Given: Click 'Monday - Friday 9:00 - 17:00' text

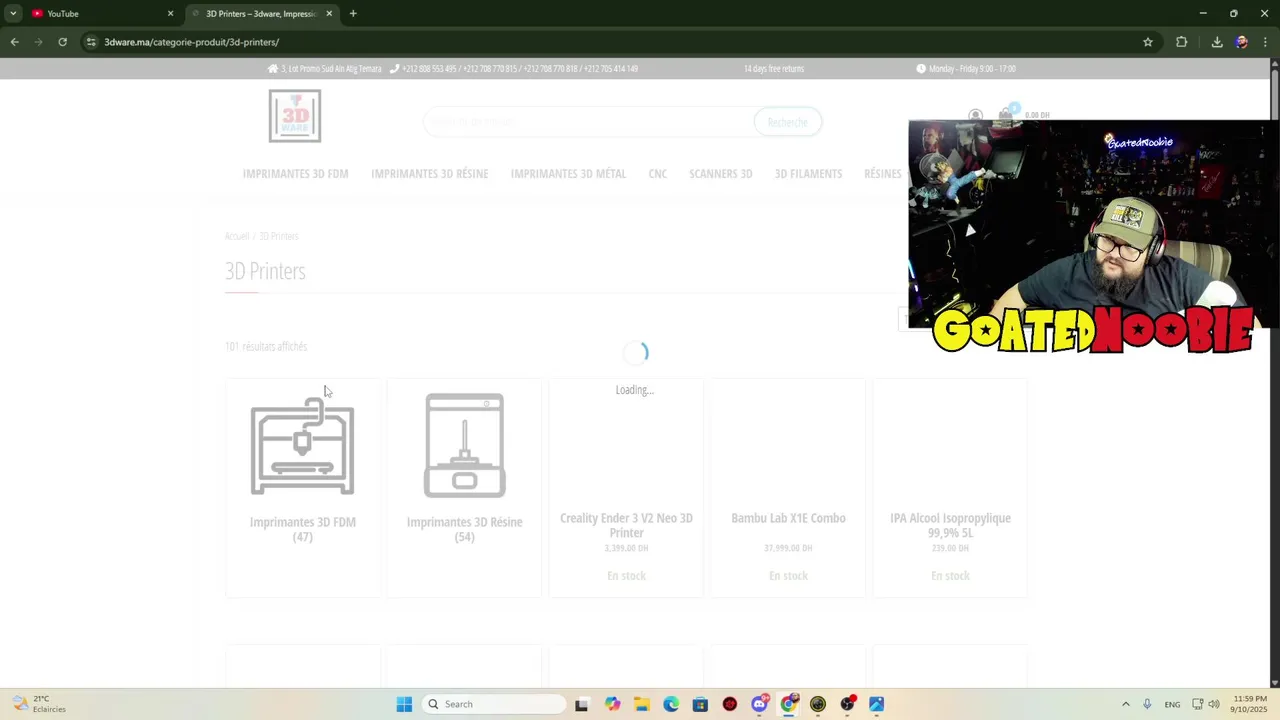Looking at the screenshot, I should [972, 69].
